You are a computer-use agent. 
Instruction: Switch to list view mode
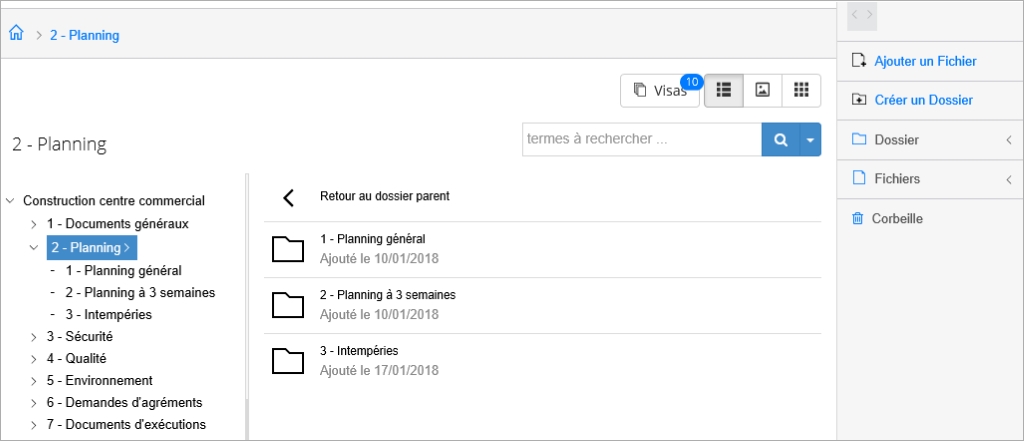pyautogui.click(x=724, y=90)
